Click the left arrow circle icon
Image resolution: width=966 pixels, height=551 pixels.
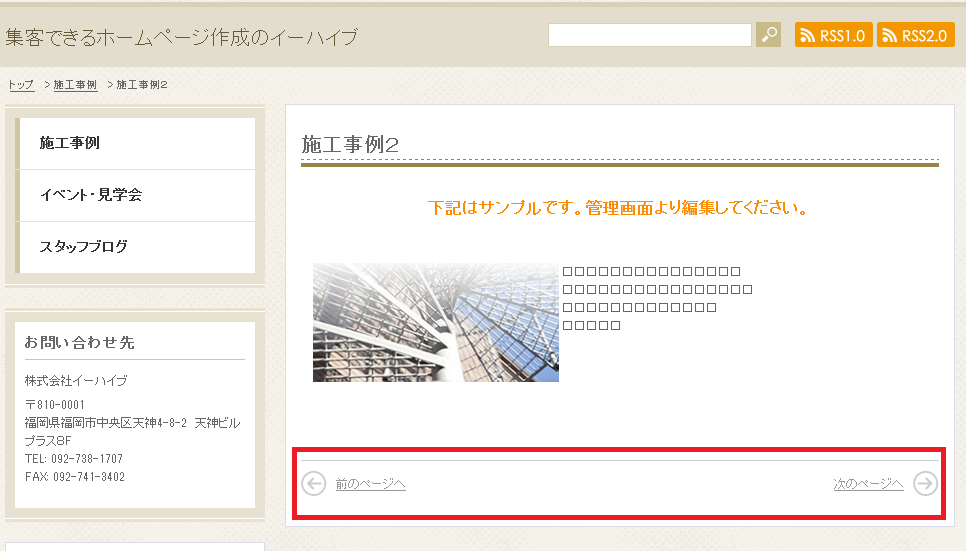(314, 484)
